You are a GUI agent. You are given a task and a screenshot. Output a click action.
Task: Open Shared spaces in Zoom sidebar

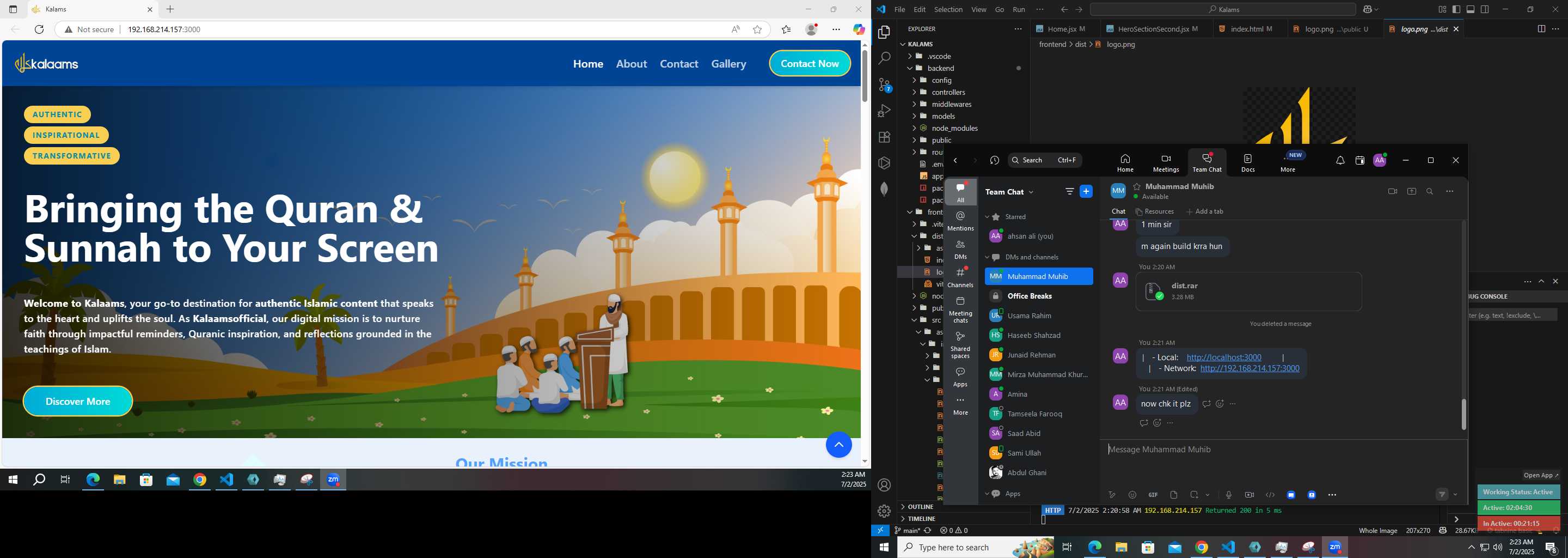(960, 345)
